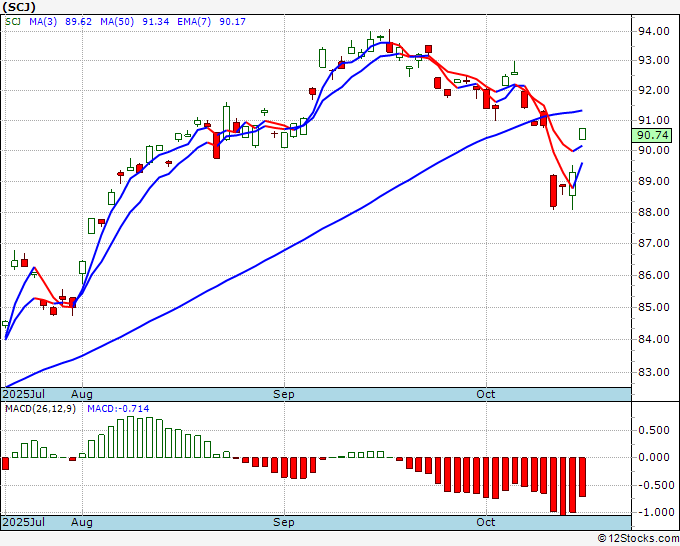680x546 pixels.
Task: Click the 86.00 price axis label
Action: (x=653, y=275)
